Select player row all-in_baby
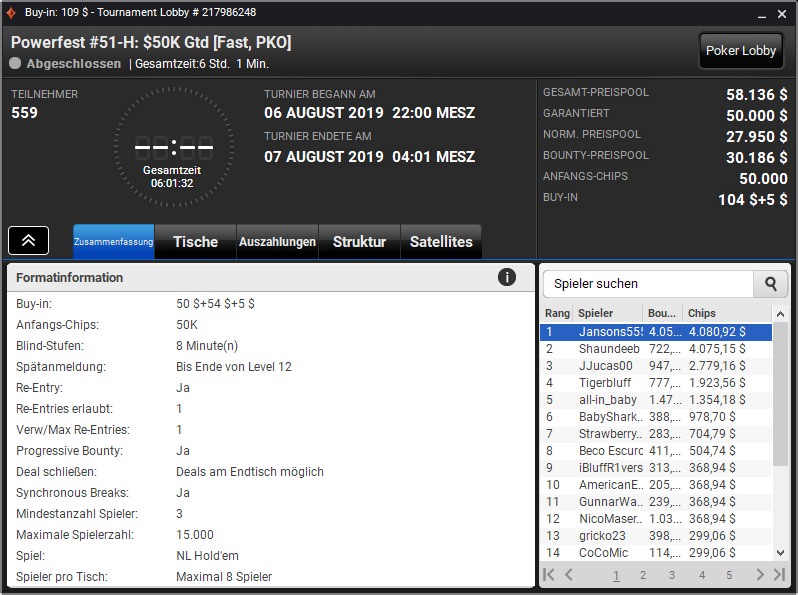 (656, 400)
